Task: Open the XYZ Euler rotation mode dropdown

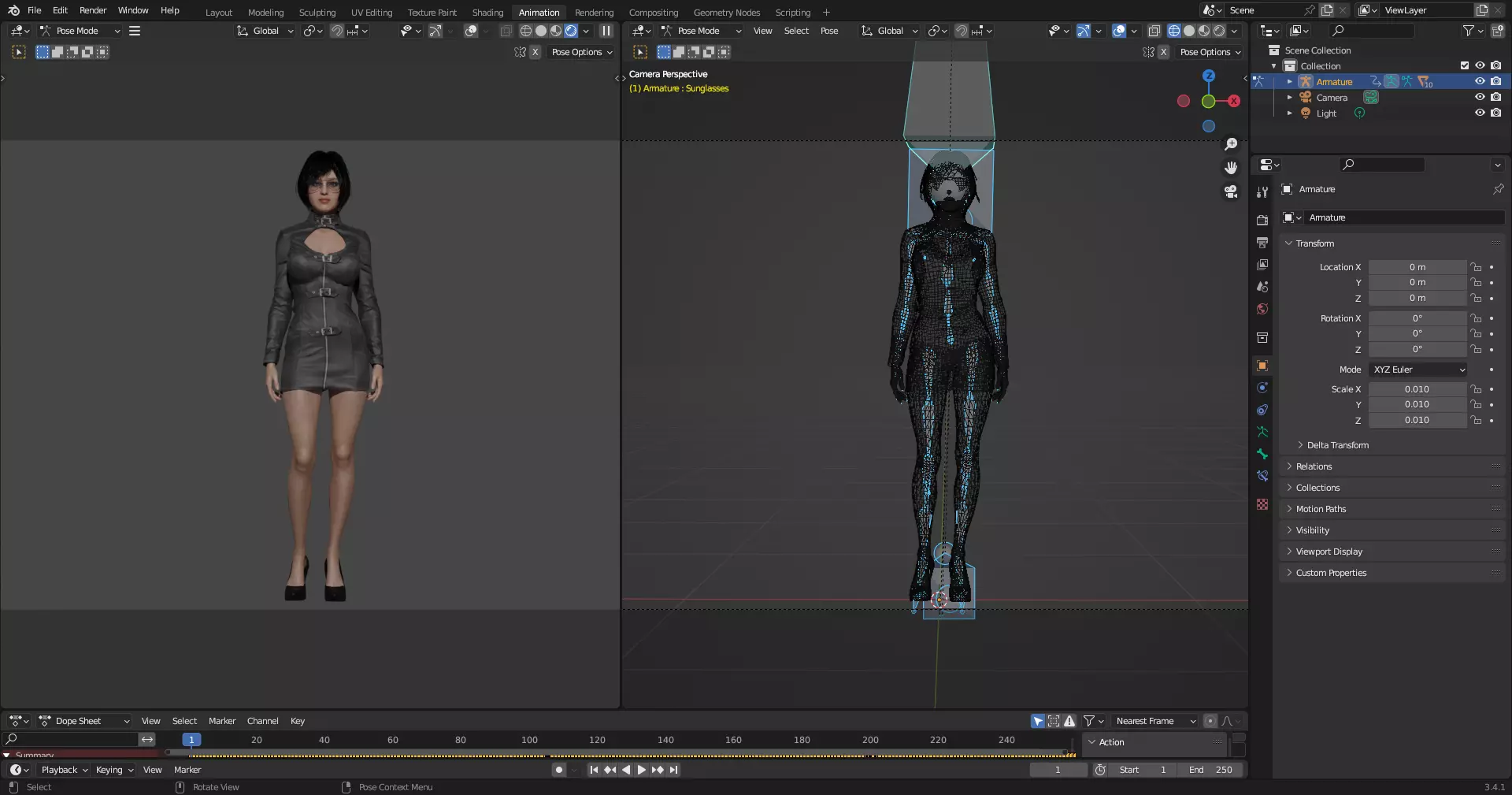Action: [1418, 370]
